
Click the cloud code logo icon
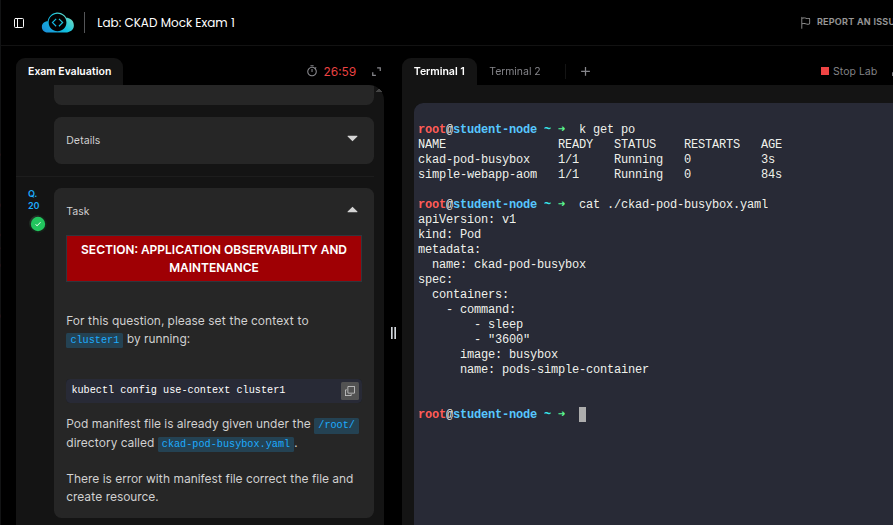click(58, 22)
